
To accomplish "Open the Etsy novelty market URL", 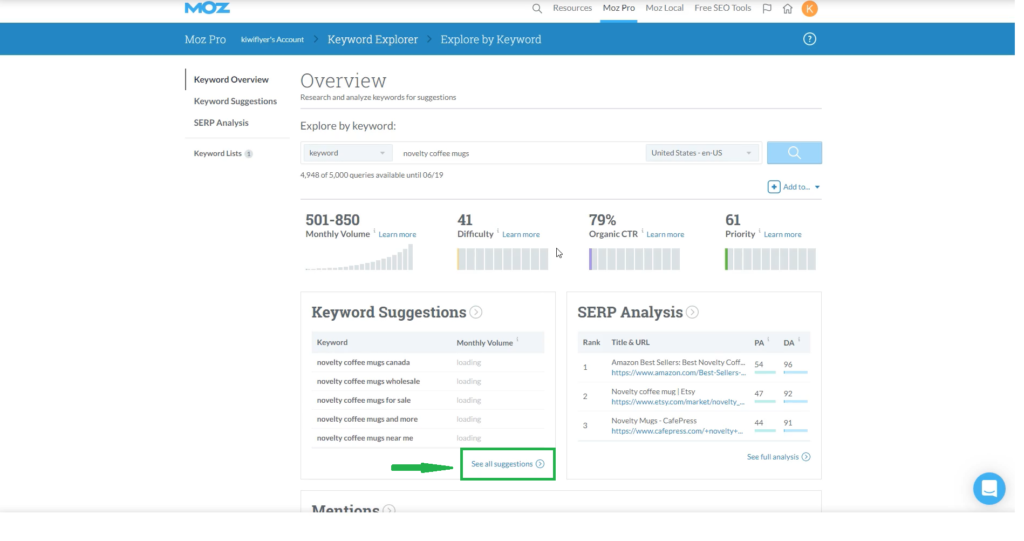I will coord(677,402).
